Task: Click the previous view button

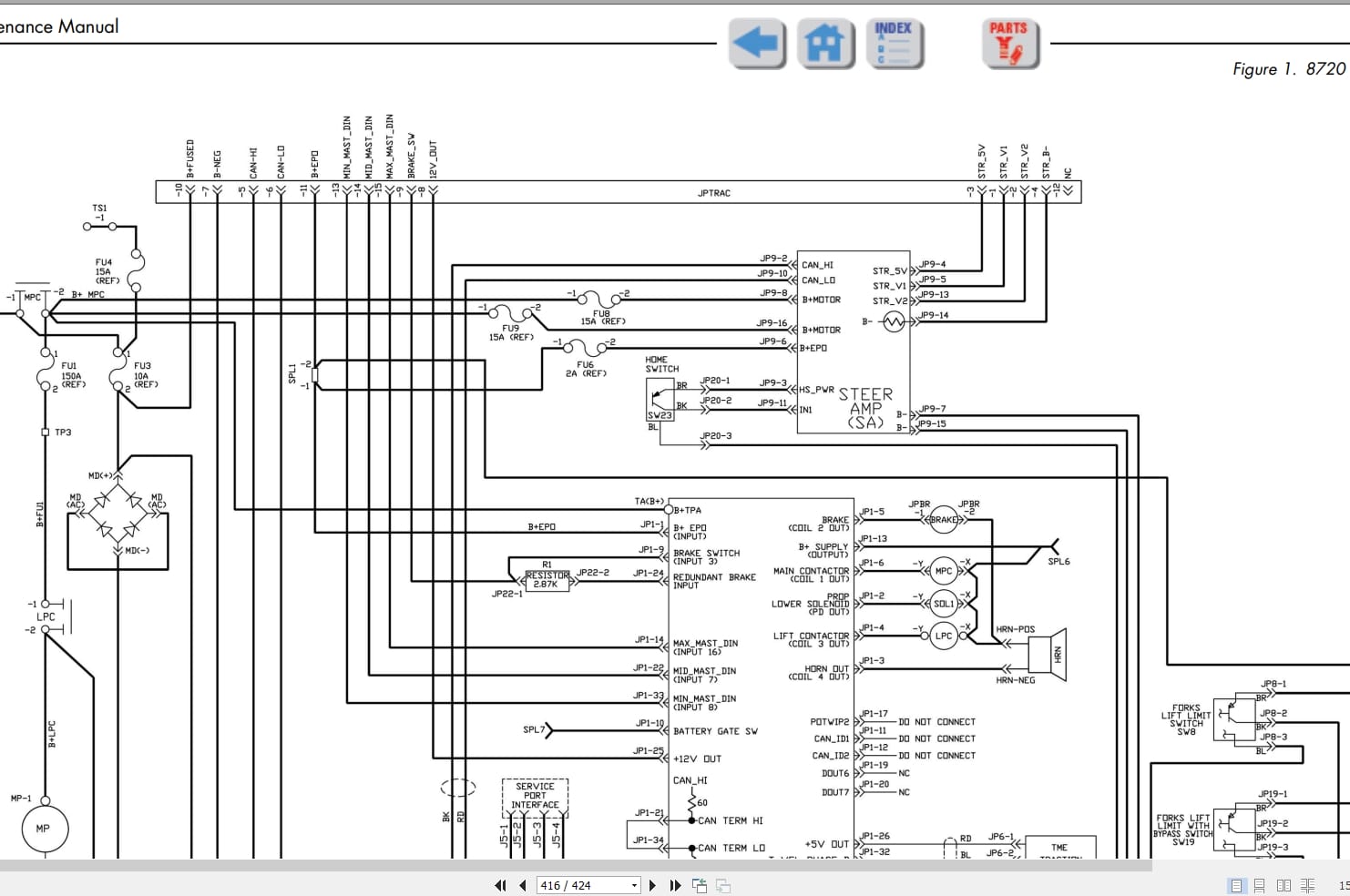Action: pos(700,885)
